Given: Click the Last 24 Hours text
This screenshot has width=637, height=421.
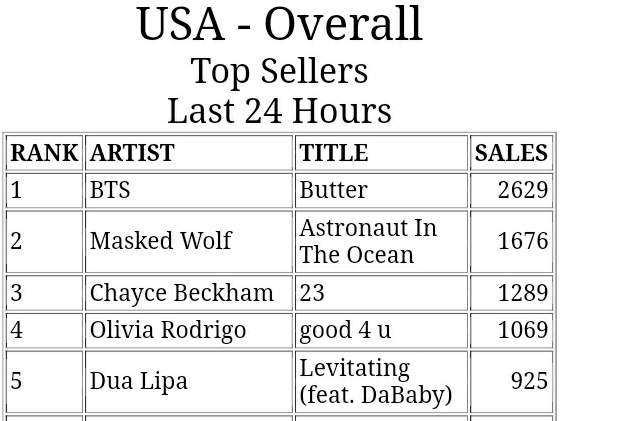Looking at the screenshot, I should (x=279, y=111).
